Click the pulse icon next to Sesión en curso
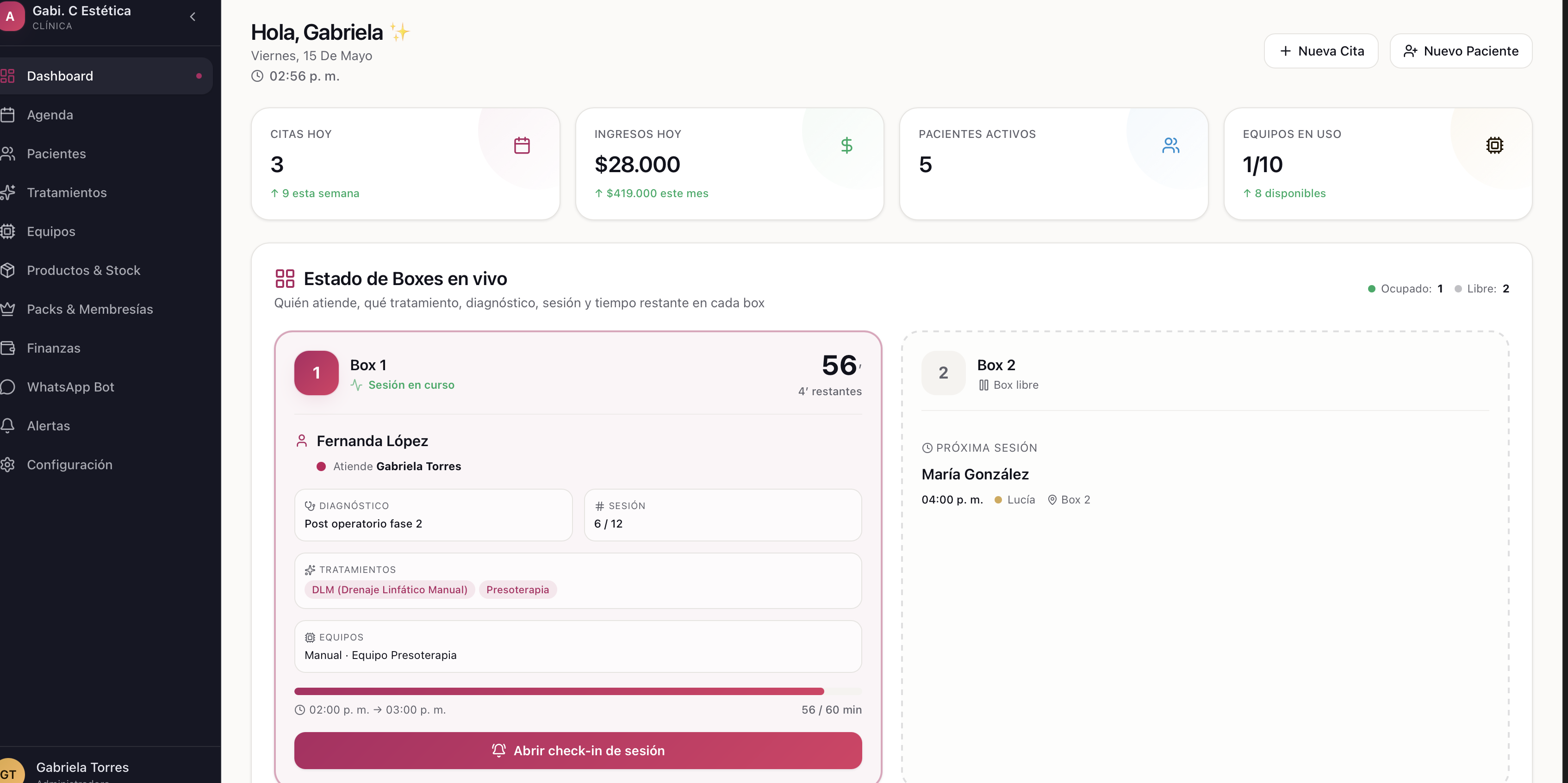 (357, 385)
